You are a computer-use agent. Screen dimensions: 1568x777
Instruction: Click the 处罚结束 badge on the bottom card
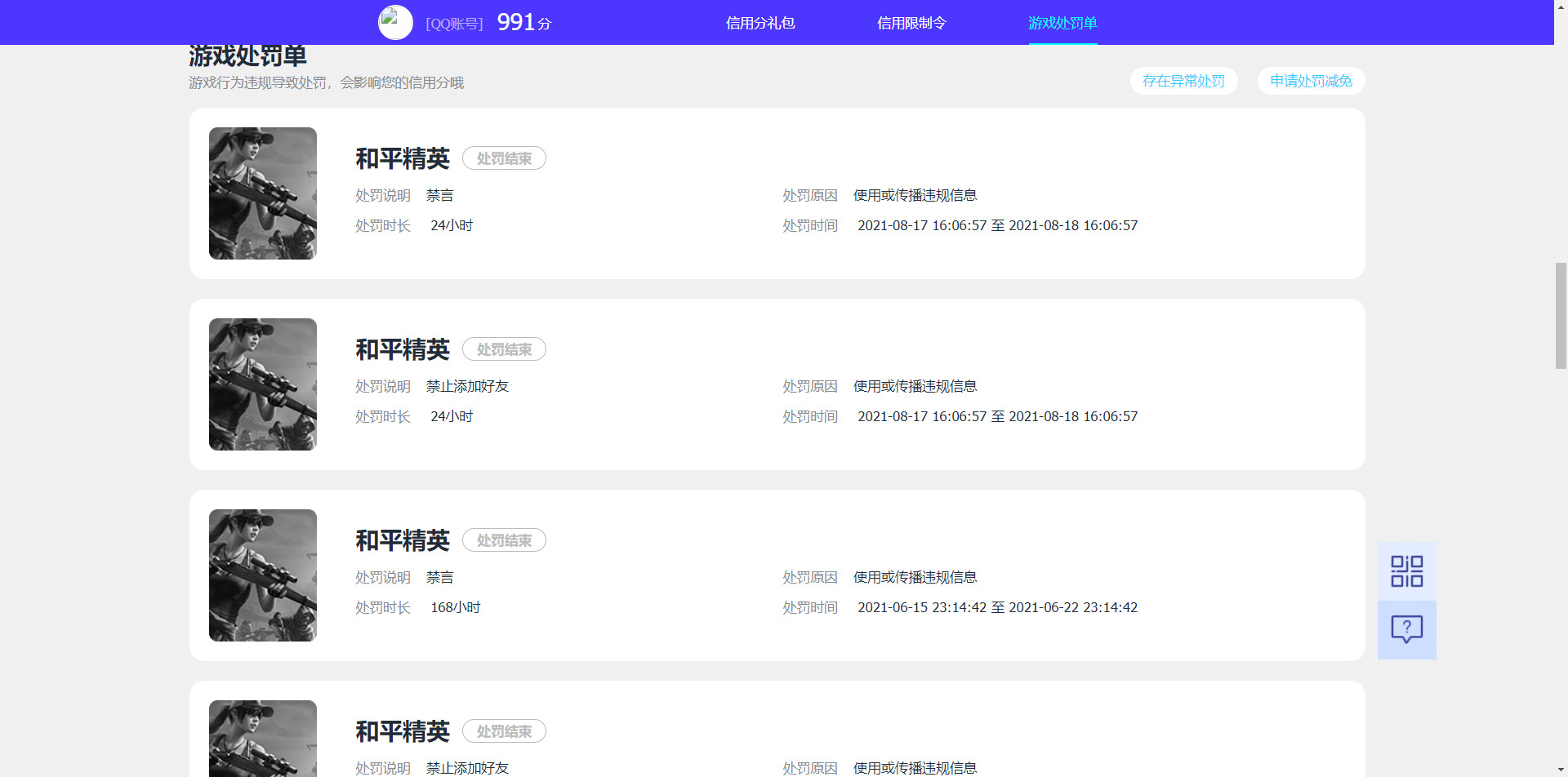[504, 731]
